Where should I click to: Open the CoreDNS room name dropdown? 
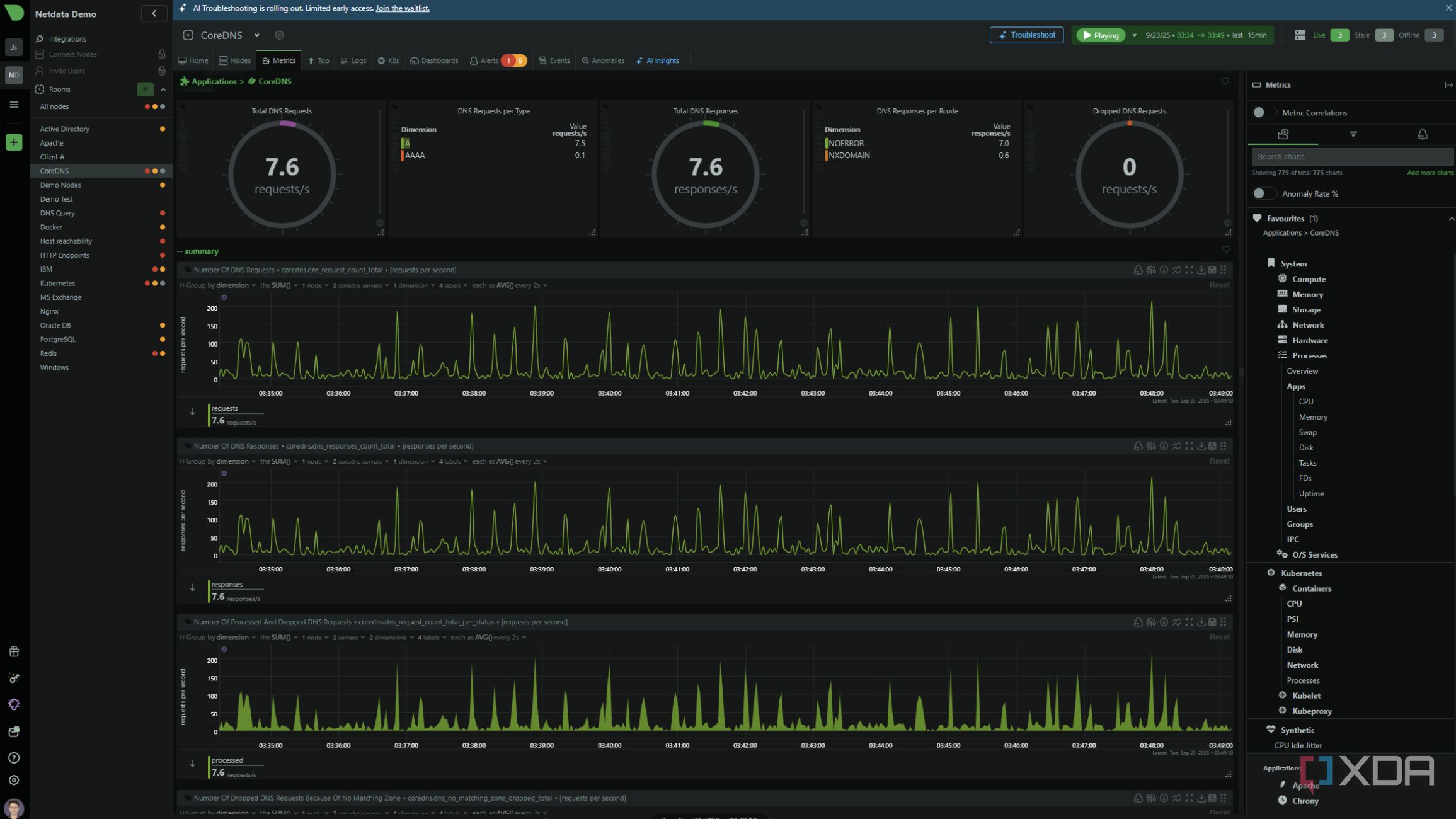[x=257, y=35]
